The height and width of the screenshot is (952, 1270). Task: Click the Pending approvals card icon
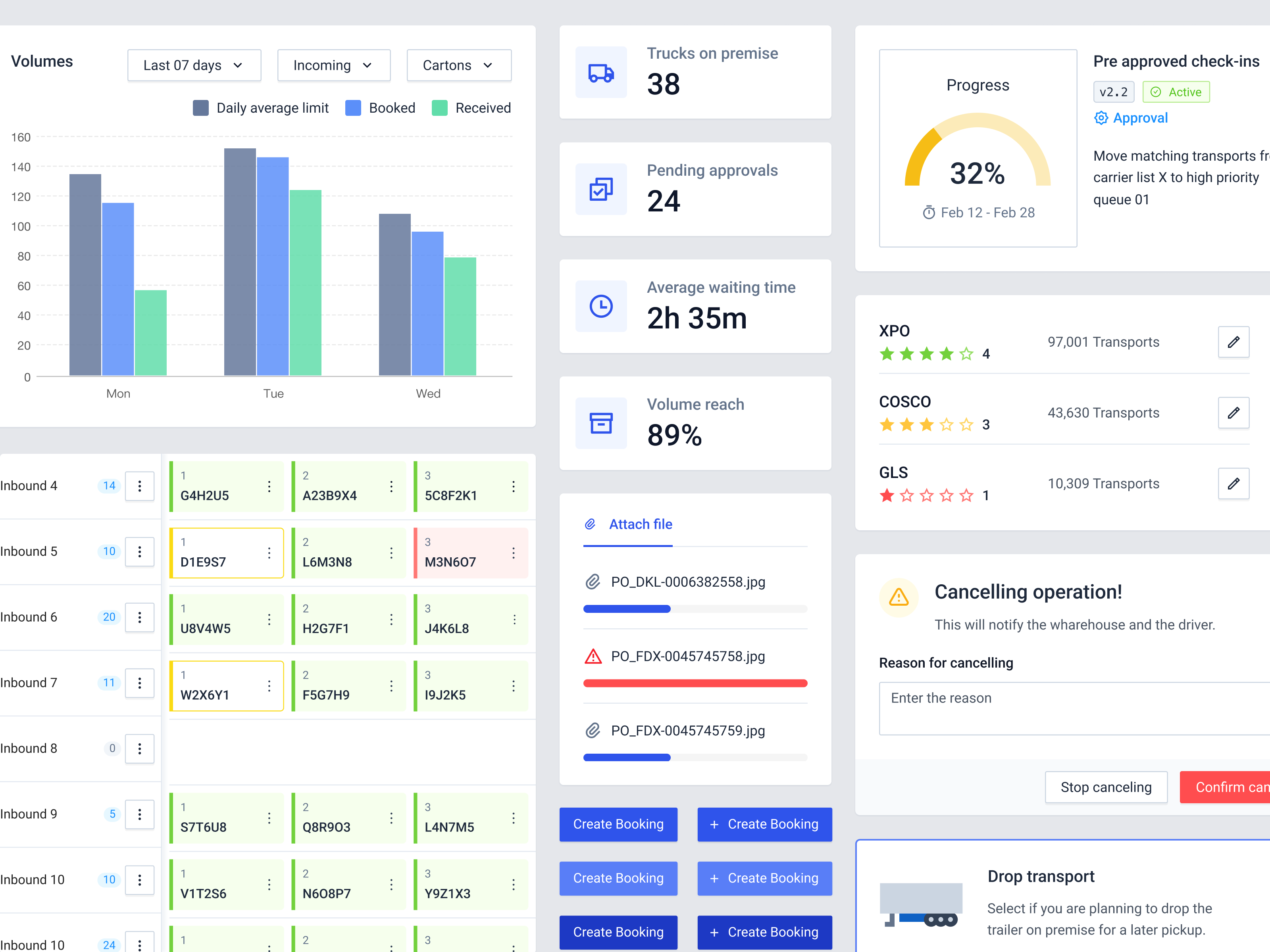click(x=600, y=189)
